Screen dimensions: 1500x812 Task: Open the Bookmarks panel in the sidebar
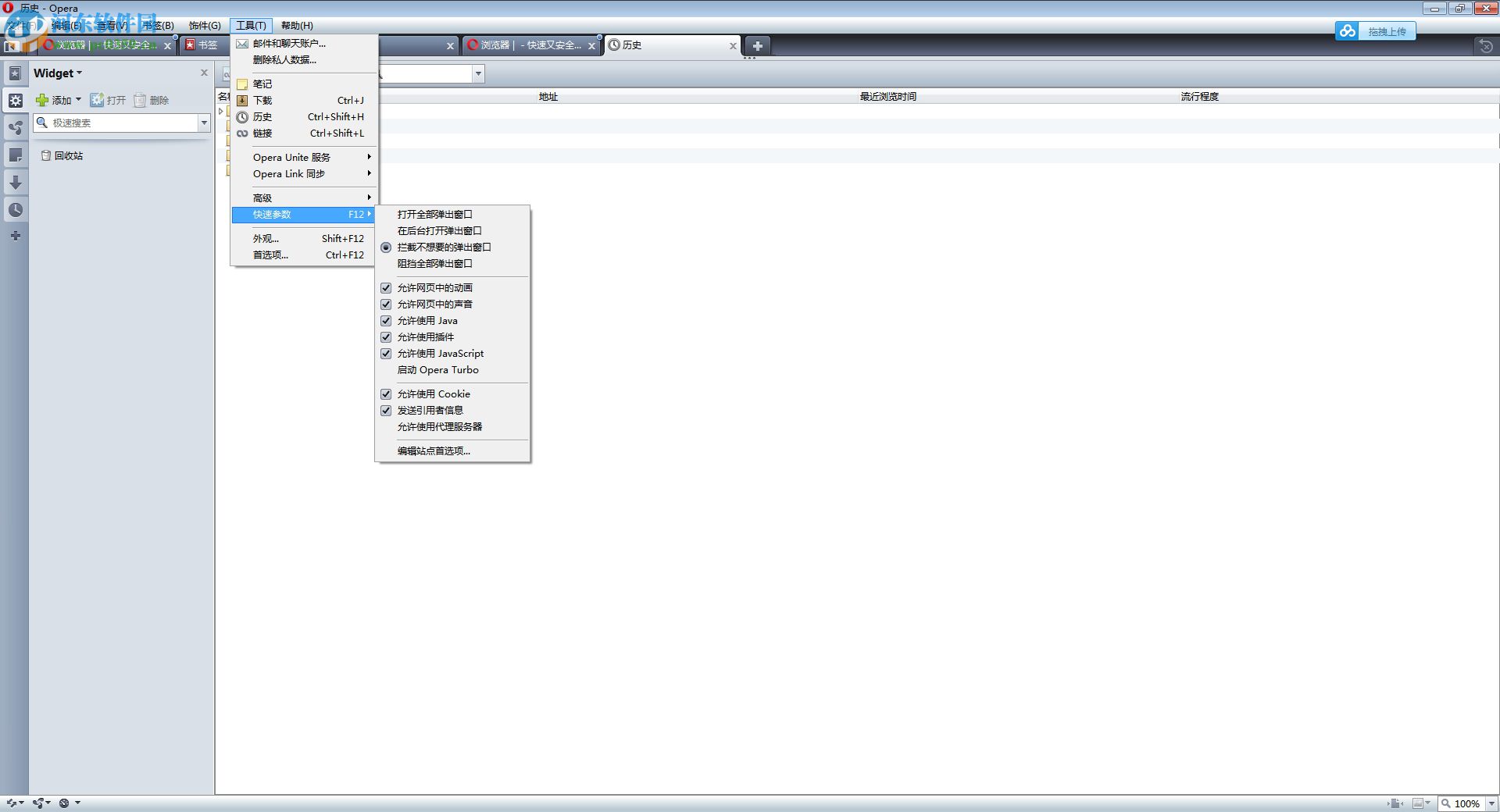(15, 73)
